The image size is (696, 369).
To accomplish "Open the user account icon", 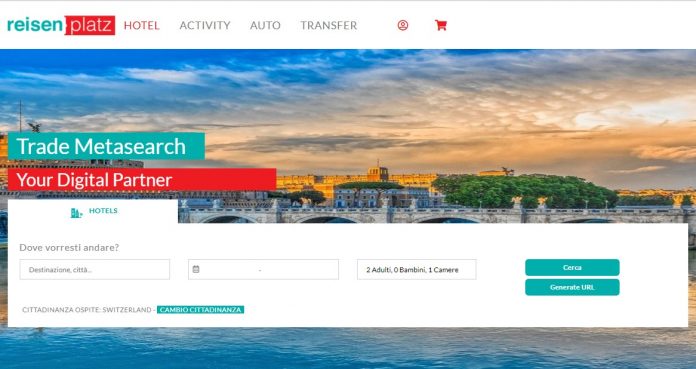I will click(403, 25).
